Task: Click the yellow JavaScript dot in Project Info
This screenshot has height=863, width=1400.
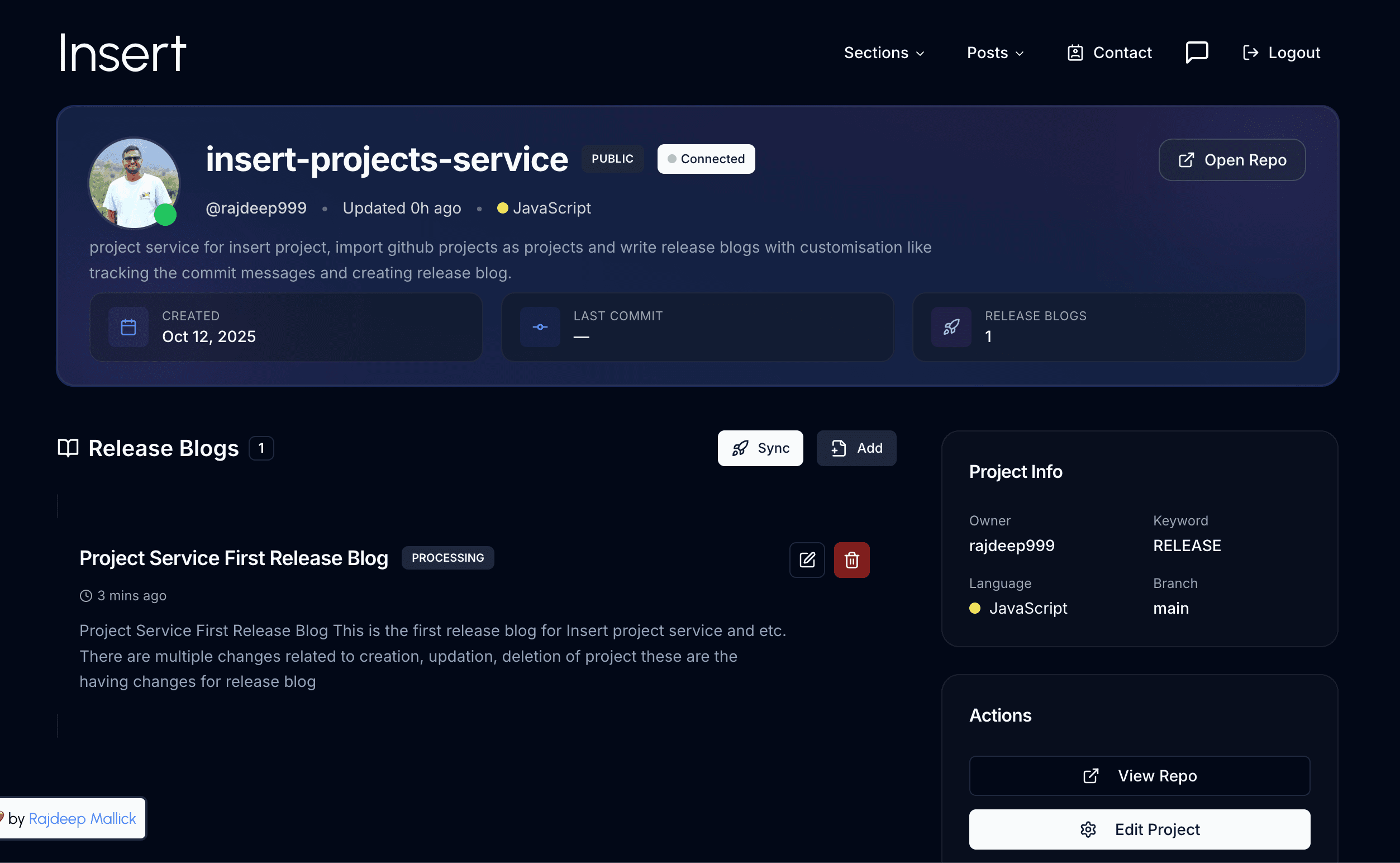Action: pos(974,609)
